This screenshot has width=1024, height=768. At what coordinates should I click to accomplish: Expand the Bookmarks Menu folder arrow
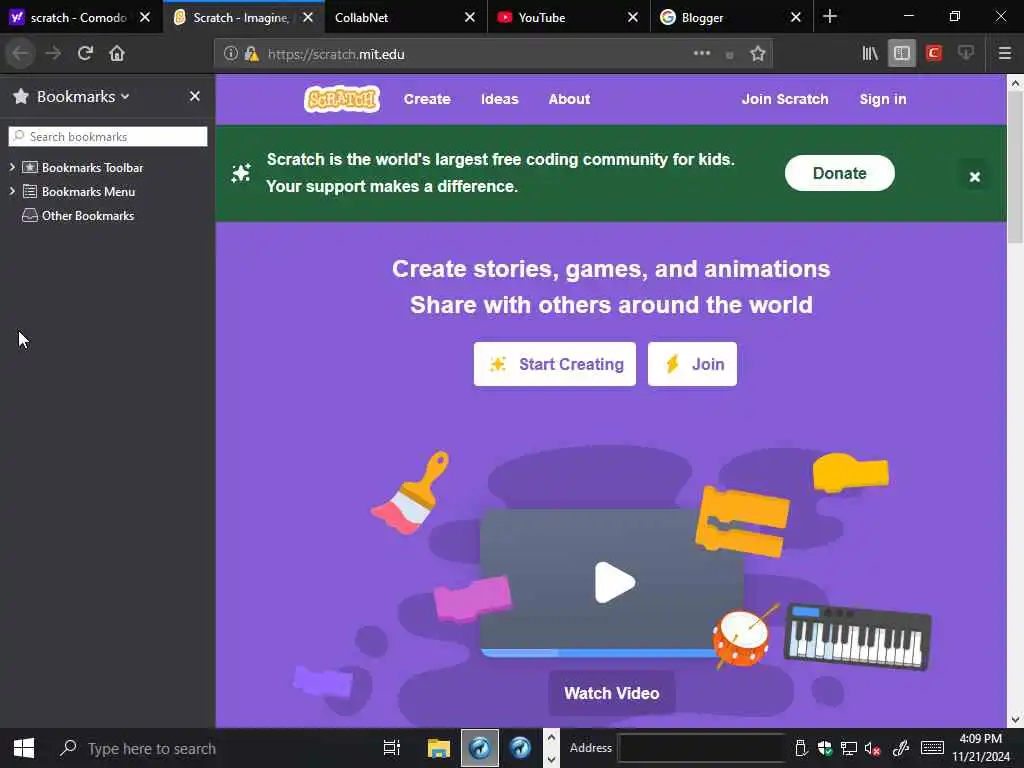coord(12,191)
